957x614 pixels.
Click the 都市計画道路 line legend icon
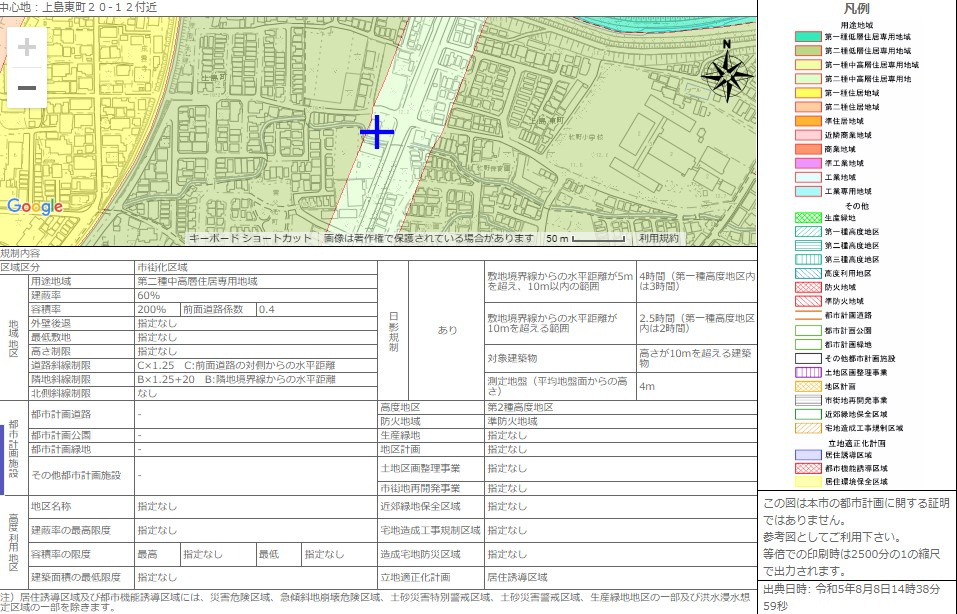808,315
